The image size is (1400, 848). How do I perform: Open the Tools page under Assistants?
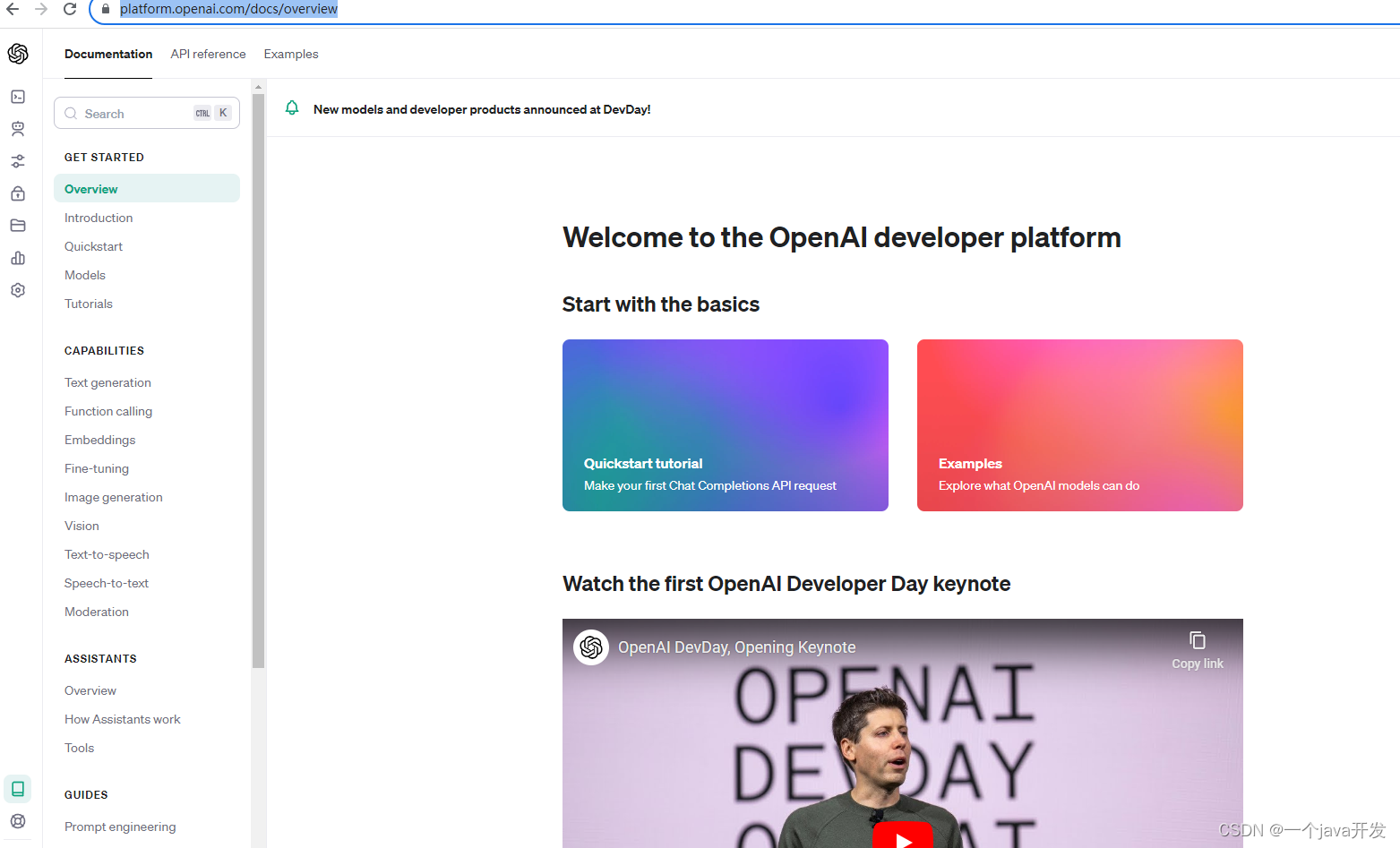pos(79,748)
